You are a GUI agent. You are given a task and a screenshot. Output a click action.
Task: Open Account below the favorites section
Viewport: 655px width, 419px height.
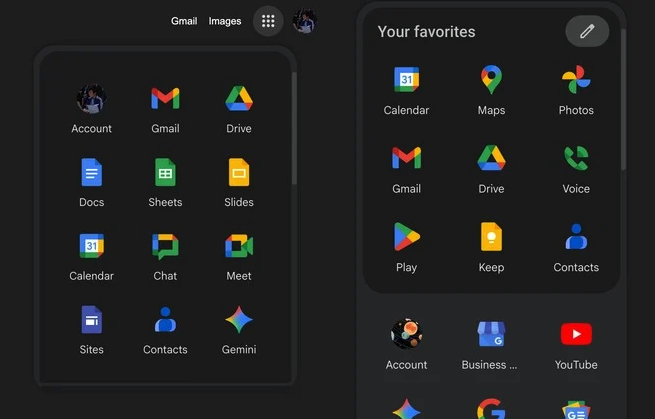(x=406, y=345)
